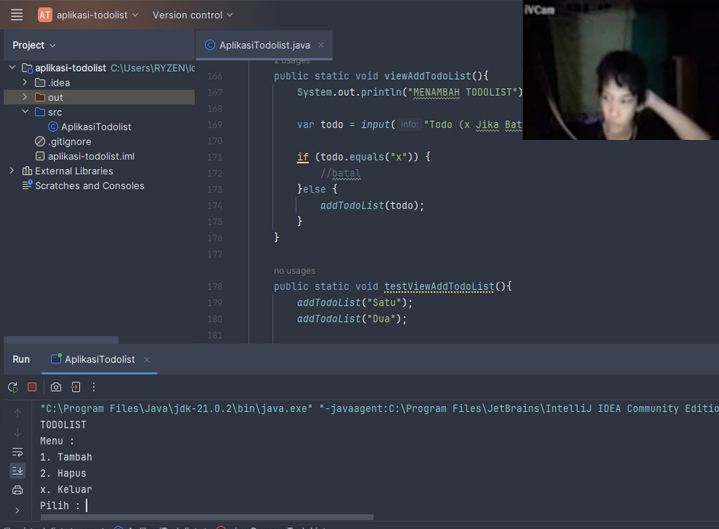
Task: Open the hamburger main menu
Action: click(x=16, y=15)
